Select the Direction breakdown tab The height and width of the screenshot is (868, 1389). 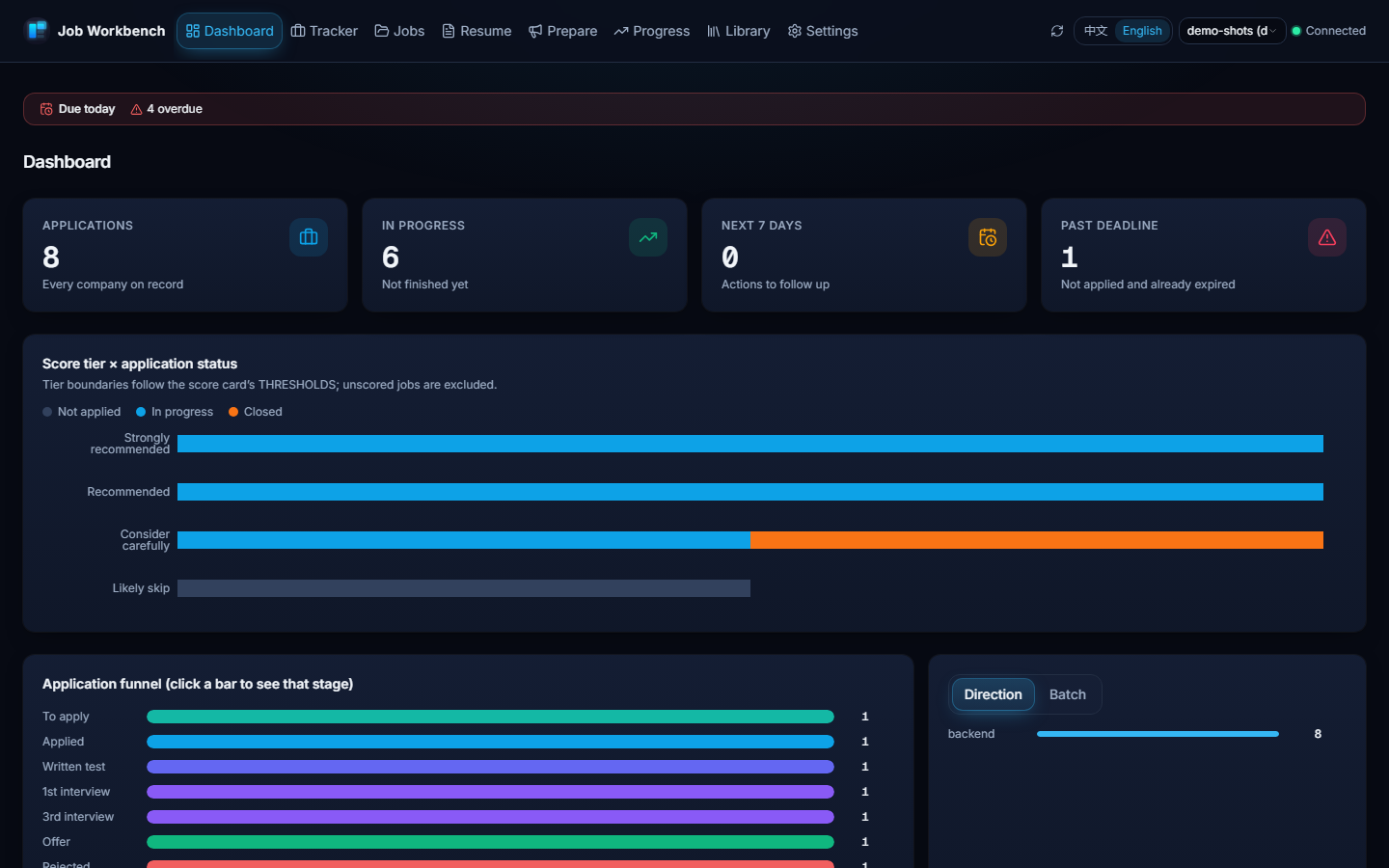[x=993, y=694]
